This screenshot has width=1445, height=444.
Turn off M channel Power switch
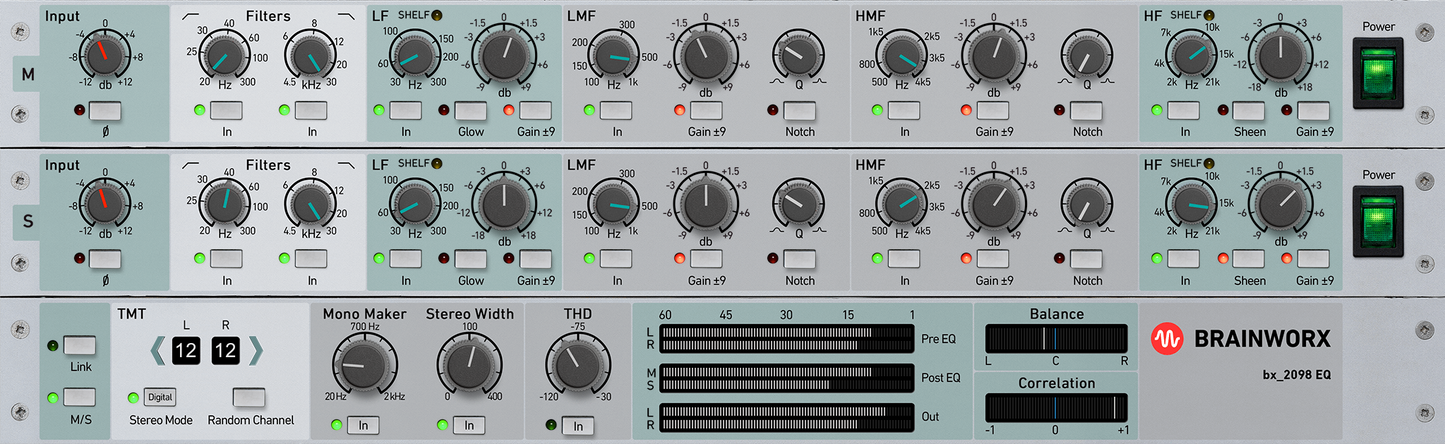(x=1376, y=74)
